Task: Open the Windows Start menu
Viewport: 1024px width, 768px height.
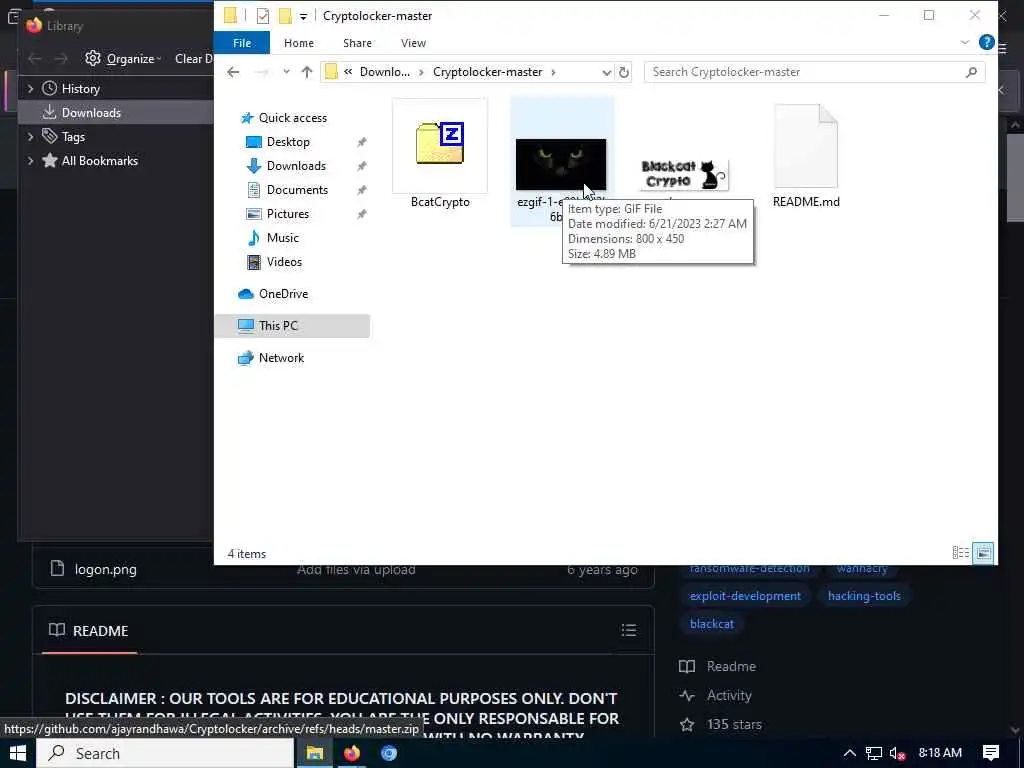Action: coord(18,753)
